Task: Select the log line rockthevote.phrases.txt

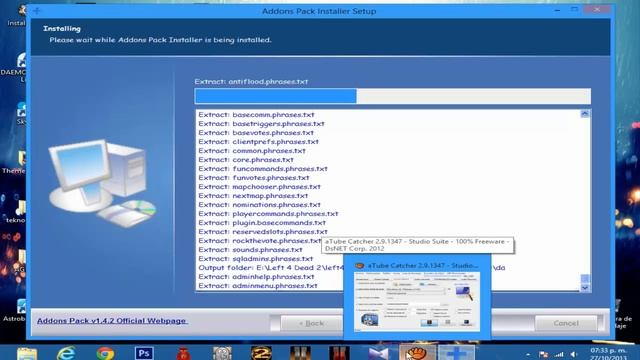Action: point(260,240)
